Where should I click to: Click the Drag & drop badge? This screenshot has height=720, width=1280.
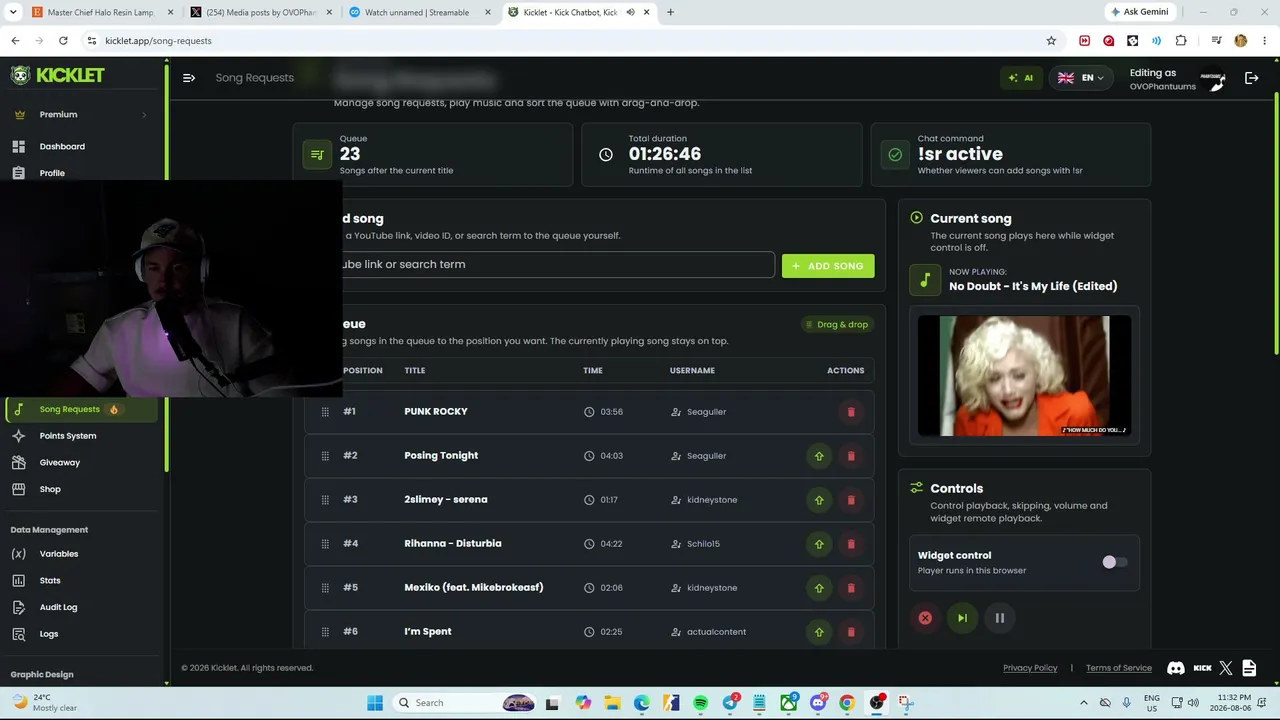click(838, 324)
